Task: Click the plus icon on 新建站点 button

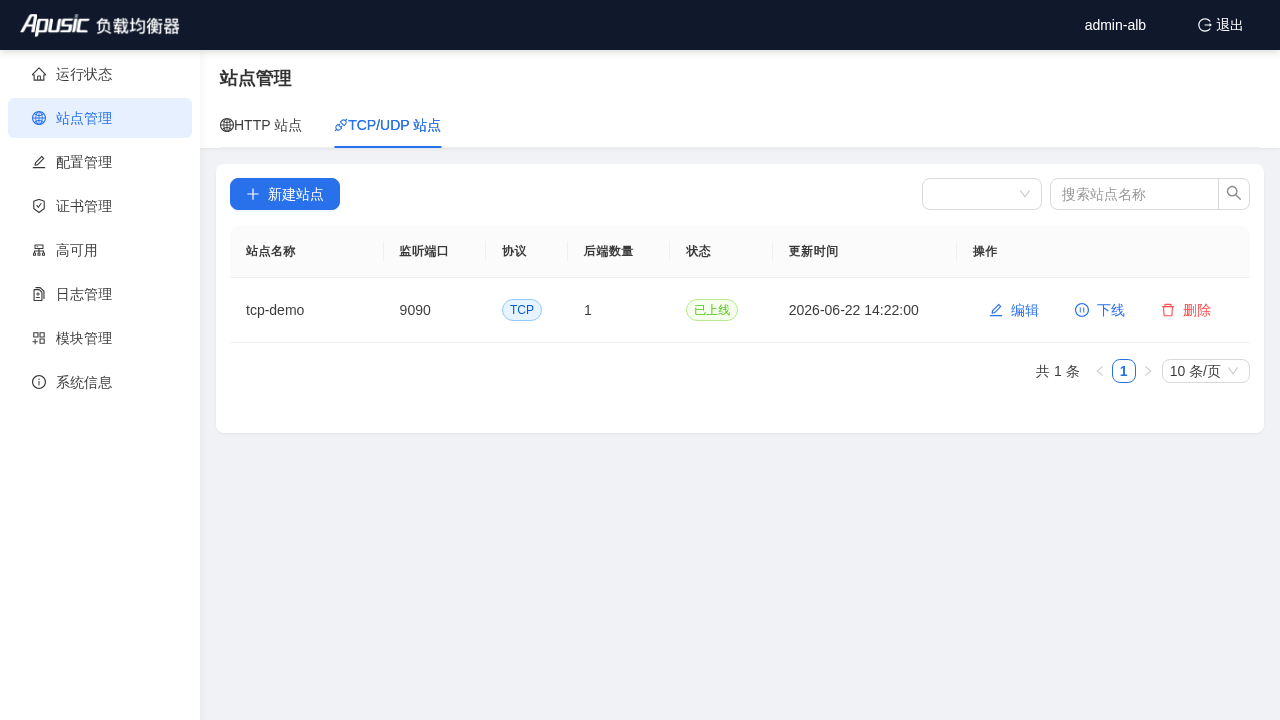Action: pyautogui.click(x=253, y=194)
